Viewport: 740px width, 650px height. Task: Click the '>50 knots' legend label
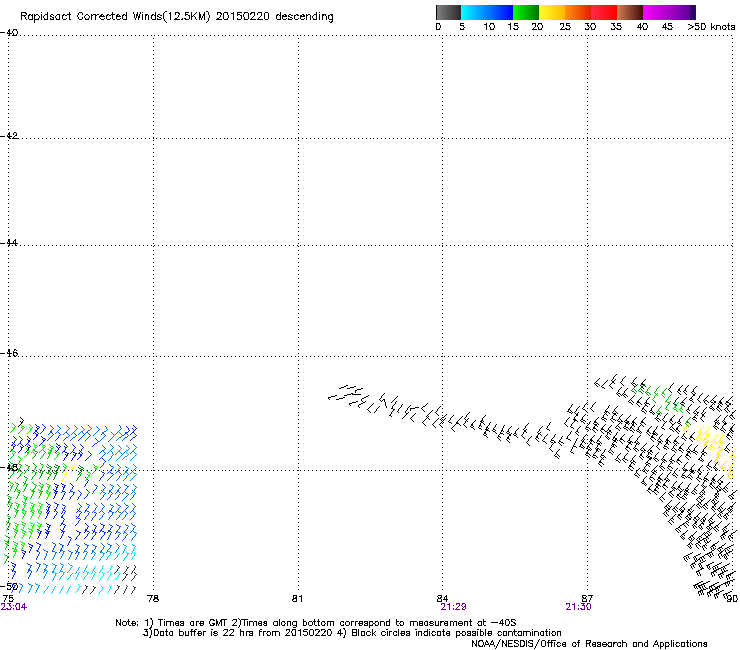point(711,27)
